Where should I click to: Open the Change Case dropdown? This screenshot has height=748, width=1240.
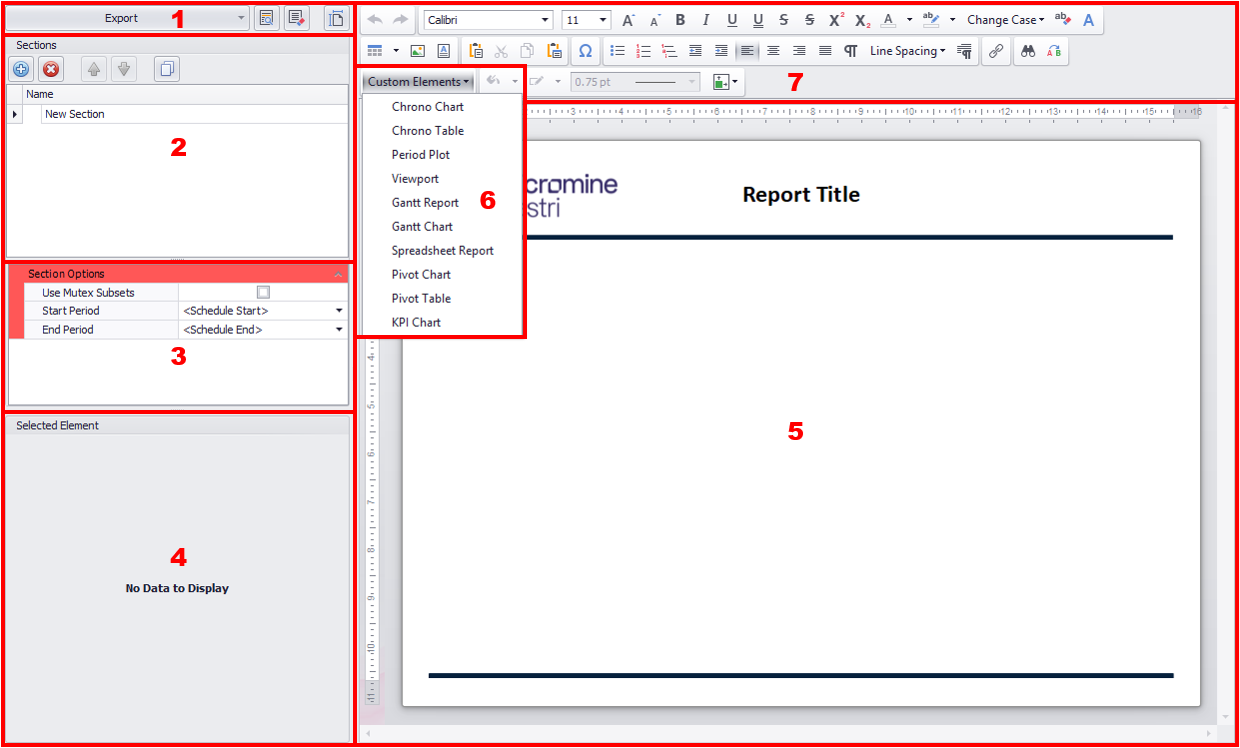(x=1005, y=20)
